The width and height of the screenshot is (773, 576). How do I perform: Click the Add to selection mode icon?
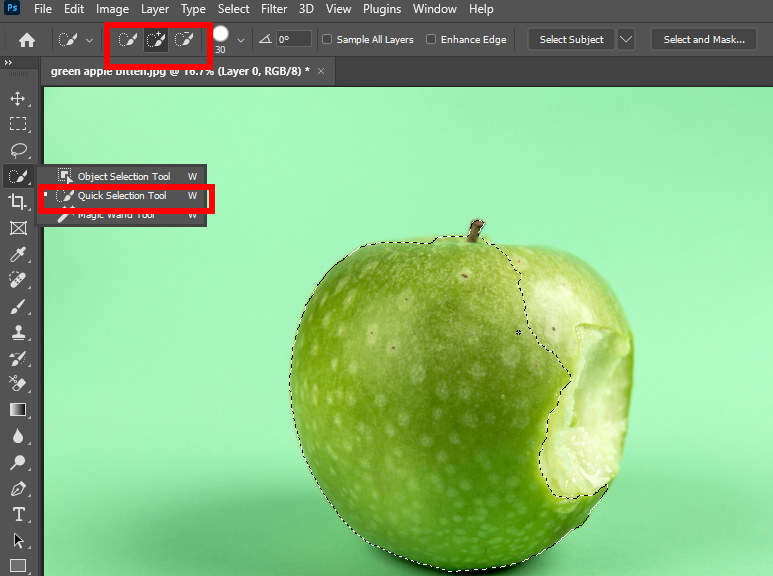pyautogui.click(x=156, y=39)
